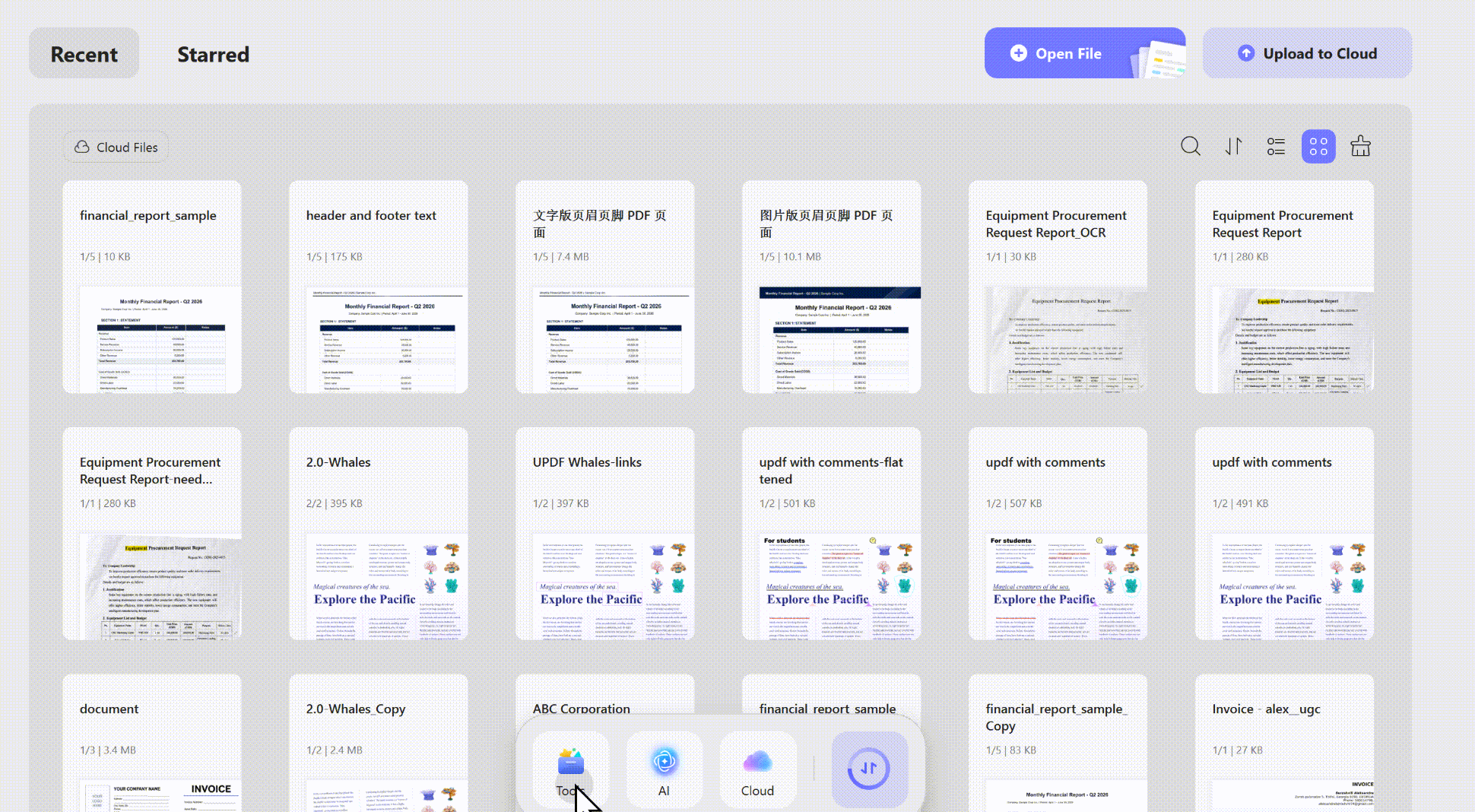Image resolution: width=1475 pixels, height=812 pixels.
Task: Open the 2.0-Whales_Copy file
Action: (379, 744)
